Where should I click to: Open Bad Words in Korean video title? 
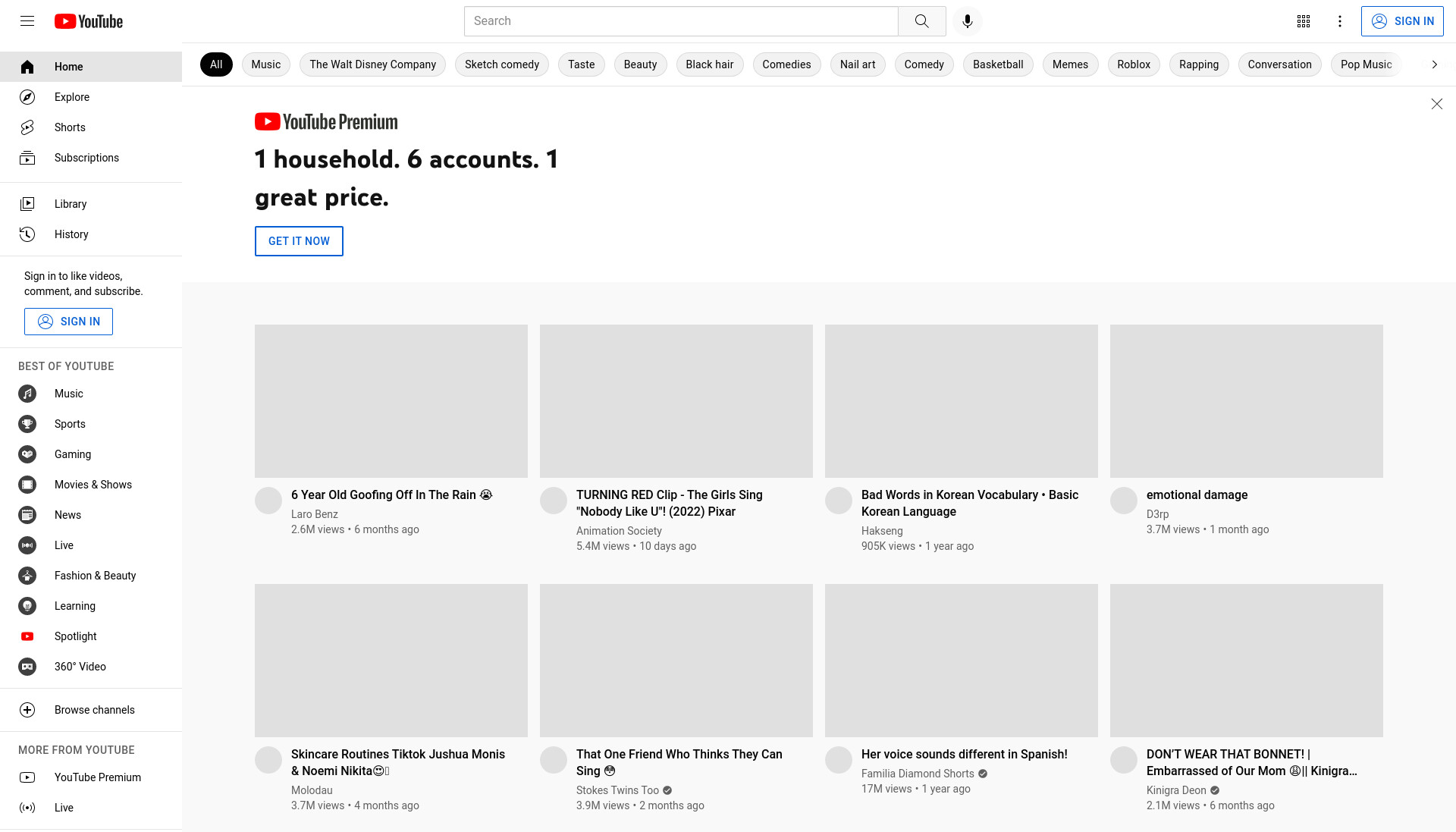tap(970, 503)
